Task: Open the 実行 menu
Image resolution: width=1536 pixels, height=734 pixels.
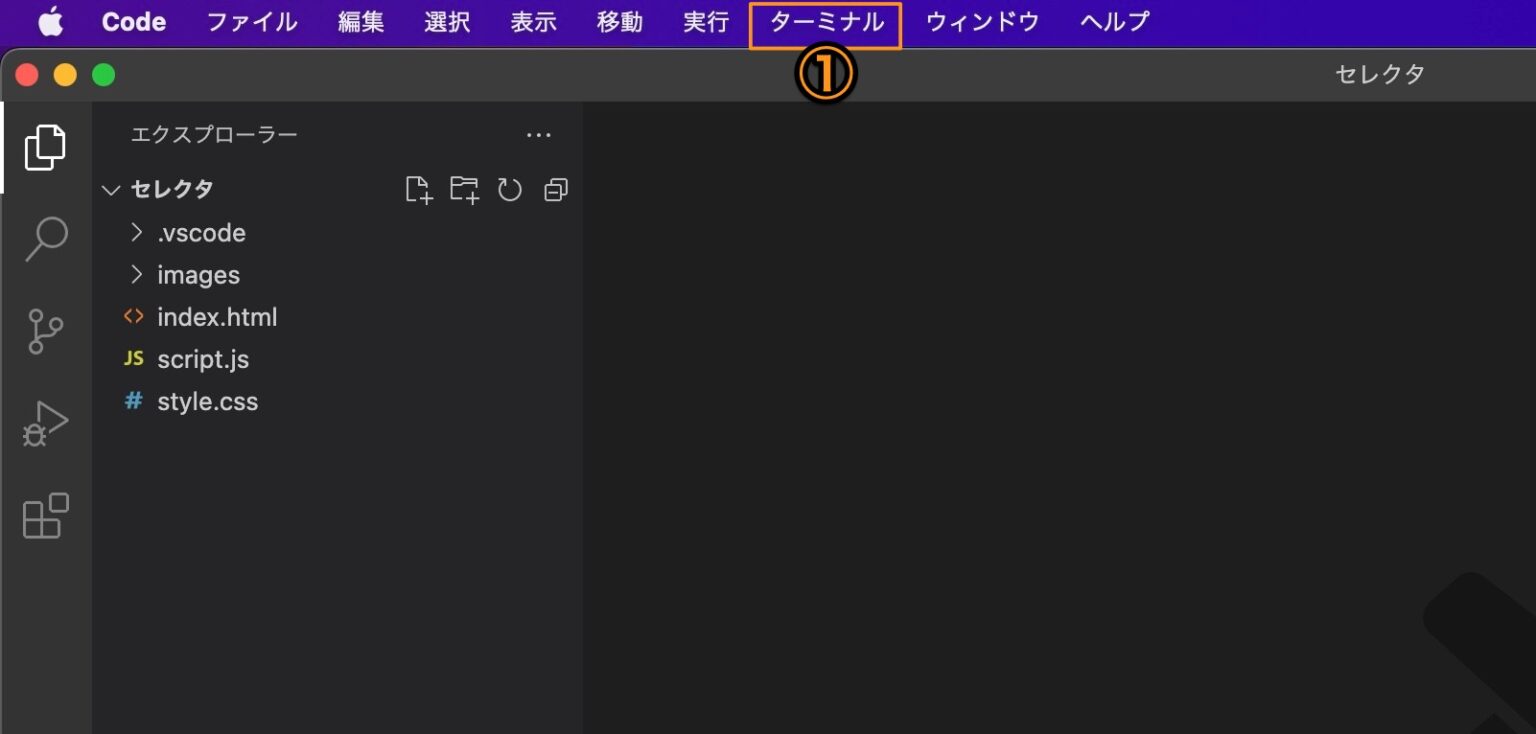Action: [x=705, y=22]
